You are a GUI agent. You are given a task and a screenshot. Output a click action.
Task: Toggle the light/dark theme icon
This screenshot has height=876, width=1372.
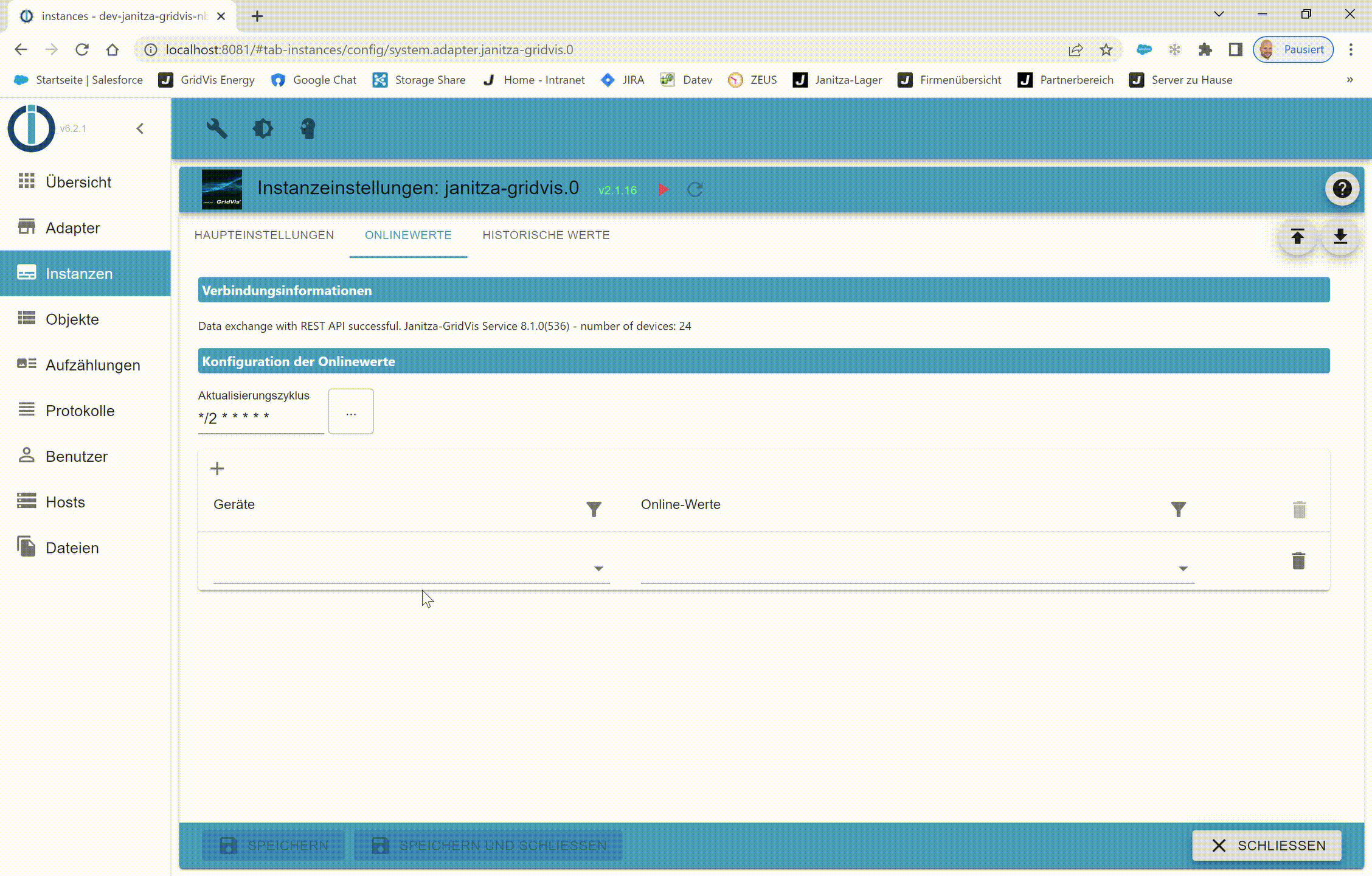(x=263, y=128)
